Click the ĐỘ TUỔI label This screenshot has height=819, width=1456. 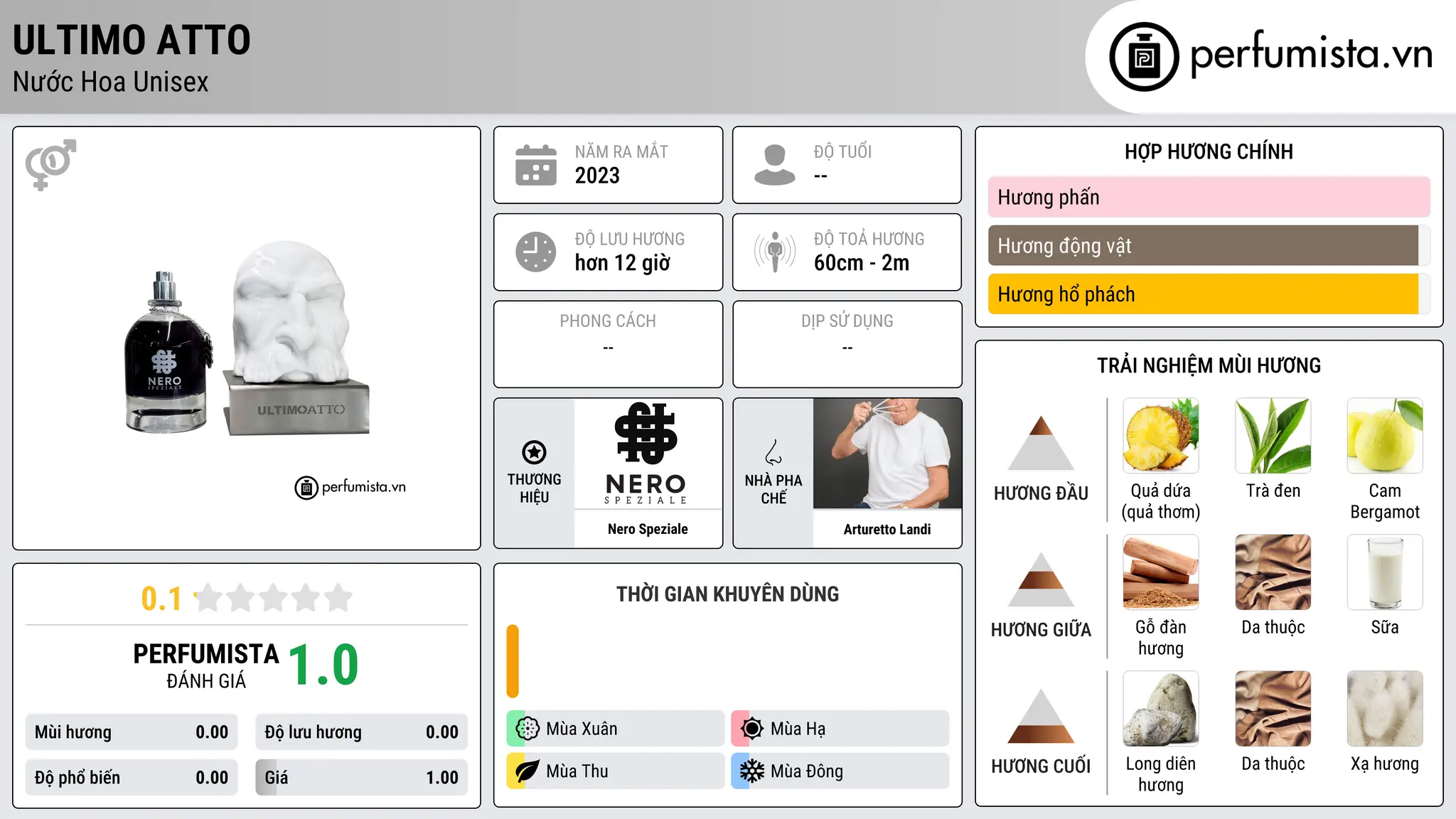click(842, 152)
